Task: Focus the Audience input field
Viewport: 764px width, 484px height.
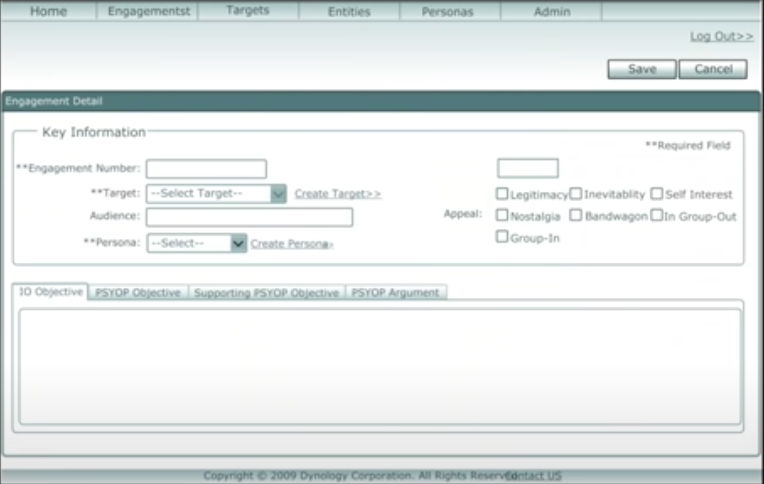Action: [249, 217]
